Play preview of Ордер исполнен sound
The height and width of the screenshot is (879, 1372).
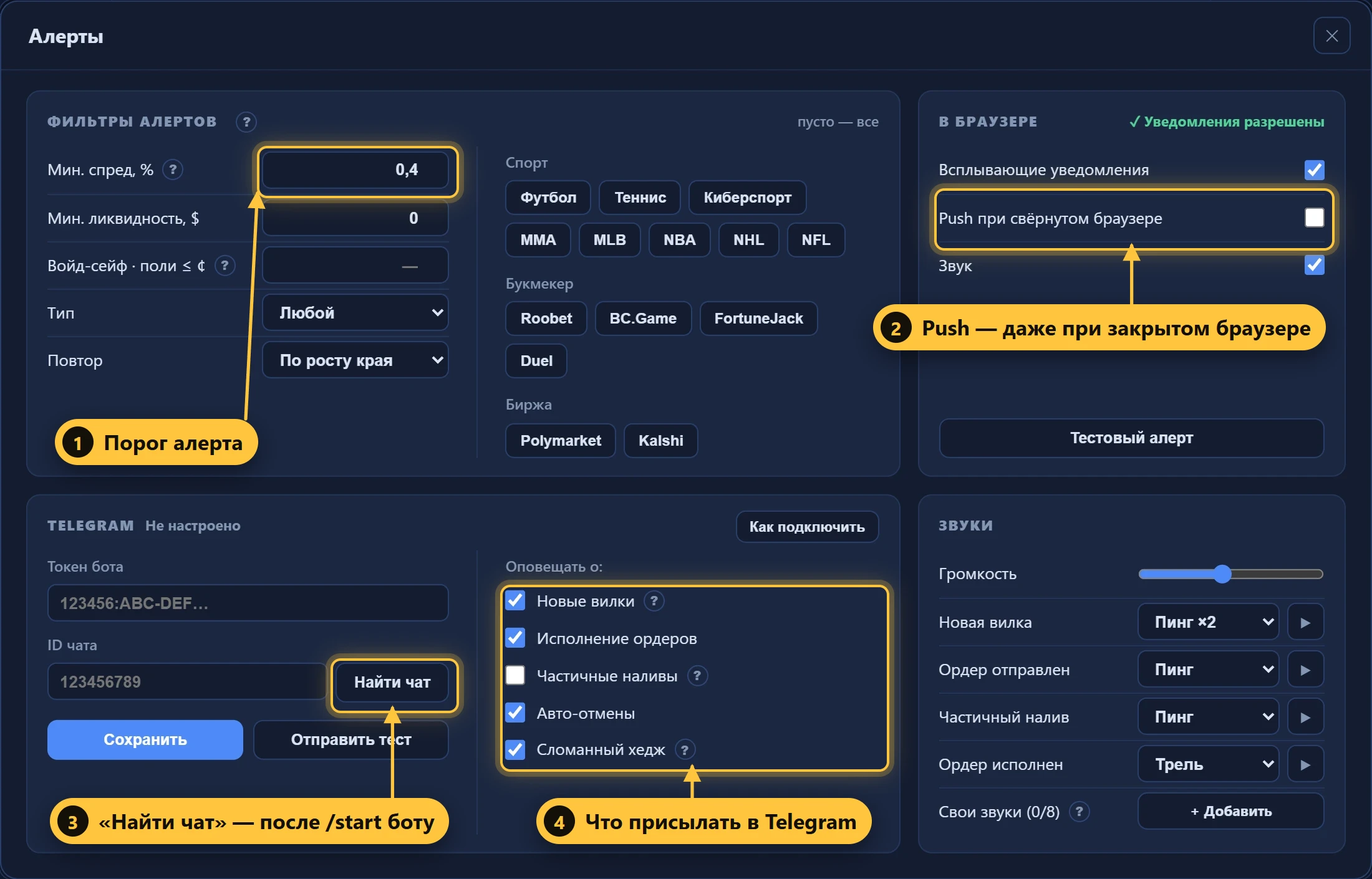click(x=1305, y=764)
